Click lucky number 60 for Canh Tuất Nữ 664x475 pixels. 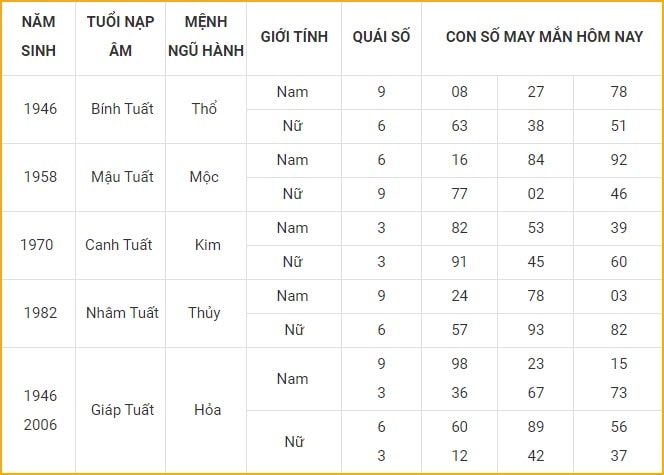pyautogui.click(x=619, y=262)
